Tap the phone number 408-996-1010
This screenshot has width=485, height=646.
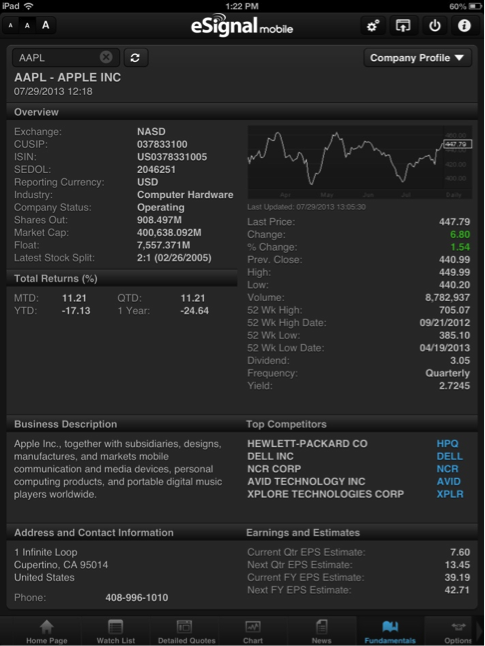136,597
